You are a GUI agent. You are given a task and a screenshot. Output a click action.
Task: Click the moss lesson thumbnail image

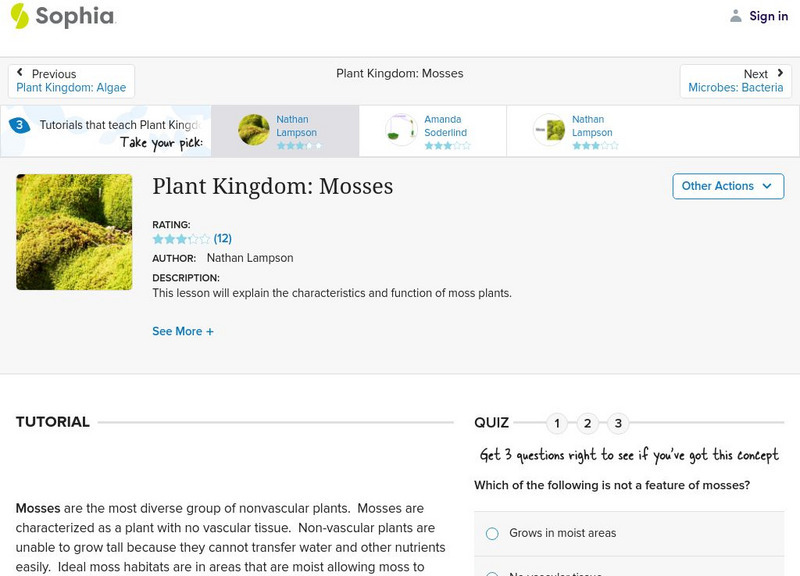tap(74, 232)
